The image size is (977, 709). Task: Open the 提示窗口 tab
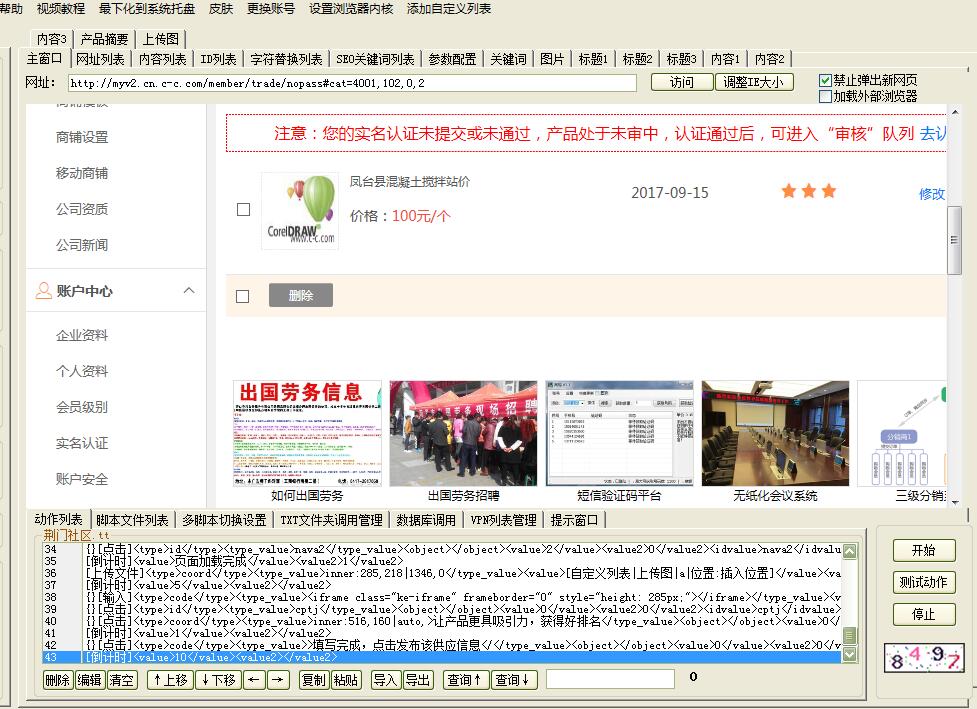point(574,520)
